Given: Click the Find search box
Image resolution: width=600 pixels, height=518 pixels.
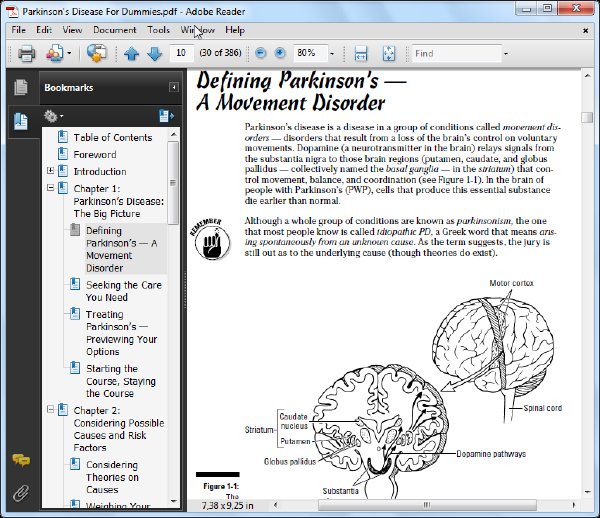Looking at the screenshot, I should (457, 54).
